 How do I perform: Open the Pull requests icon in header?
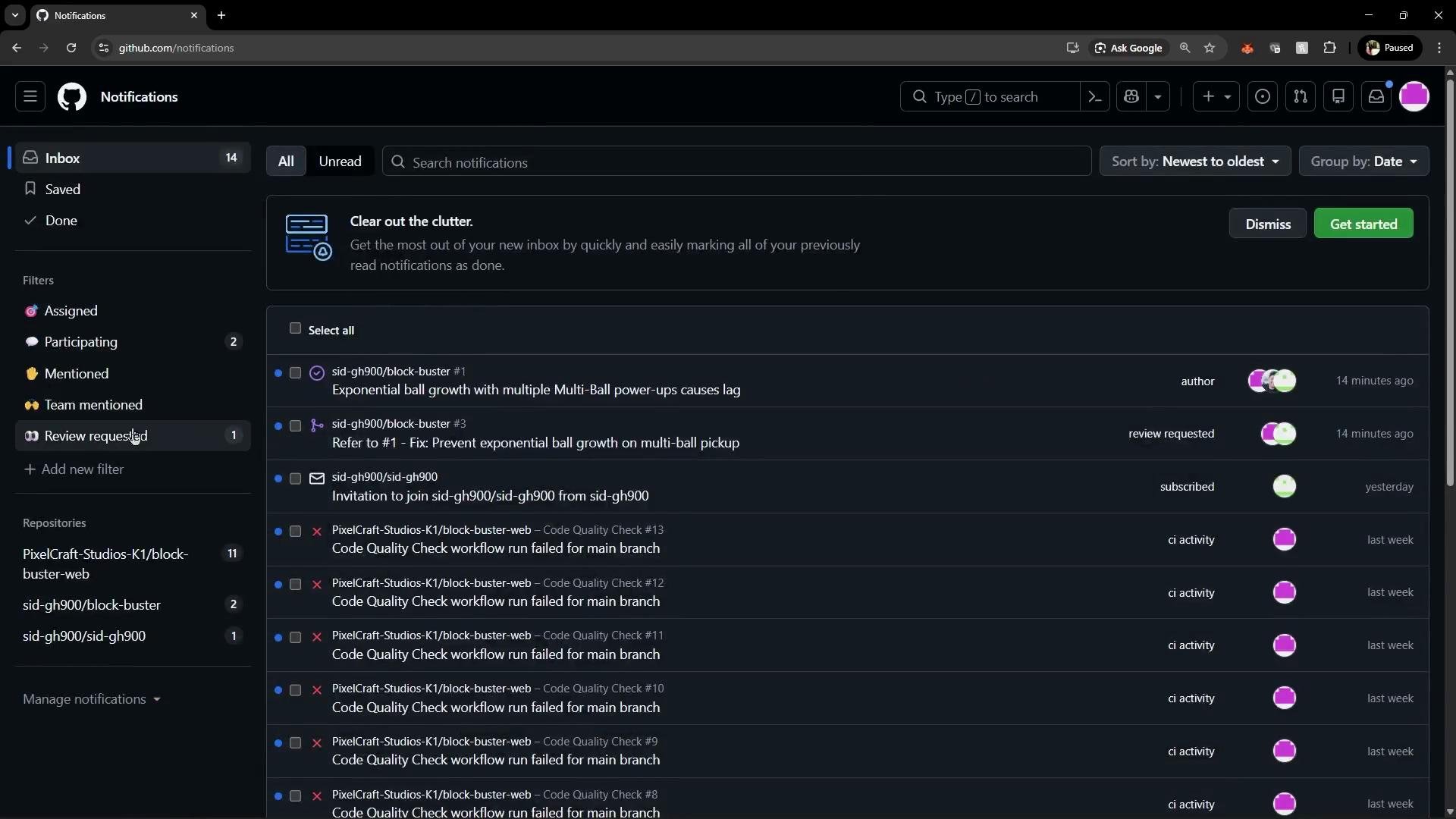tap(1301, 97)
